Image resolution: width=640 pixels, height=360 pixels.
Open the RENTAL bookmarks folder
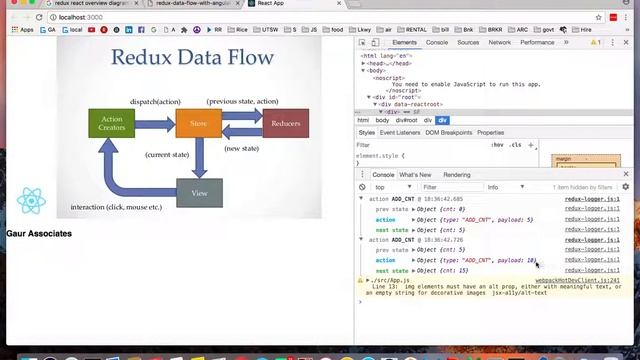pyautogui.click(x=412, y=30)
